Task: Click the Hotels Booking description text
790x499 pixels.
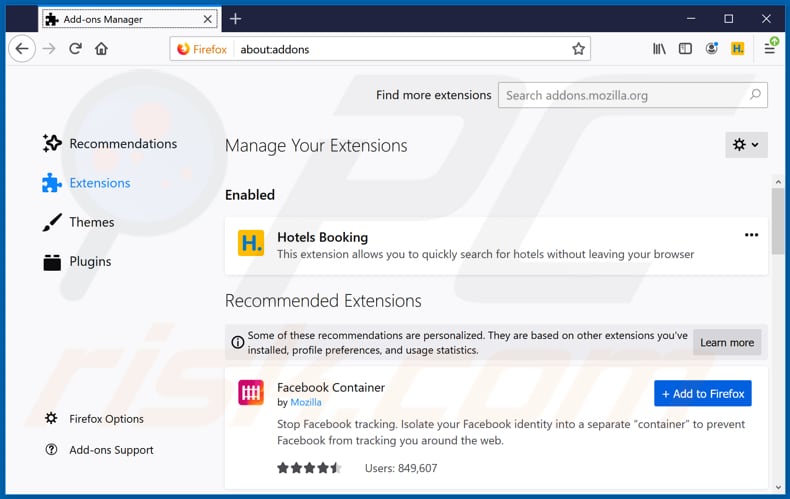Action: (x=486, y=254)
